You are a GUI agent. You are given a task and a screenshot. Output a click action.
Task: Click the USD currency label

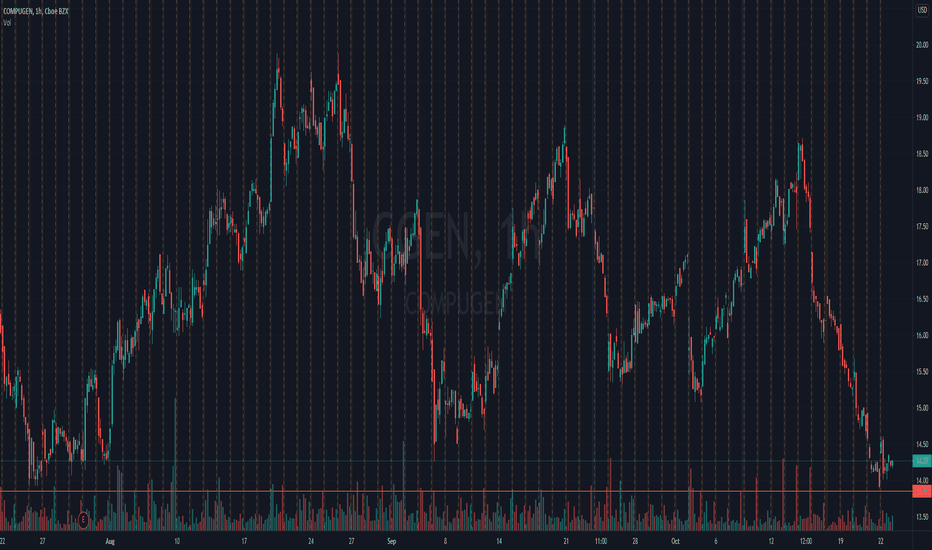pyautogui.click(x=922, y=11)
